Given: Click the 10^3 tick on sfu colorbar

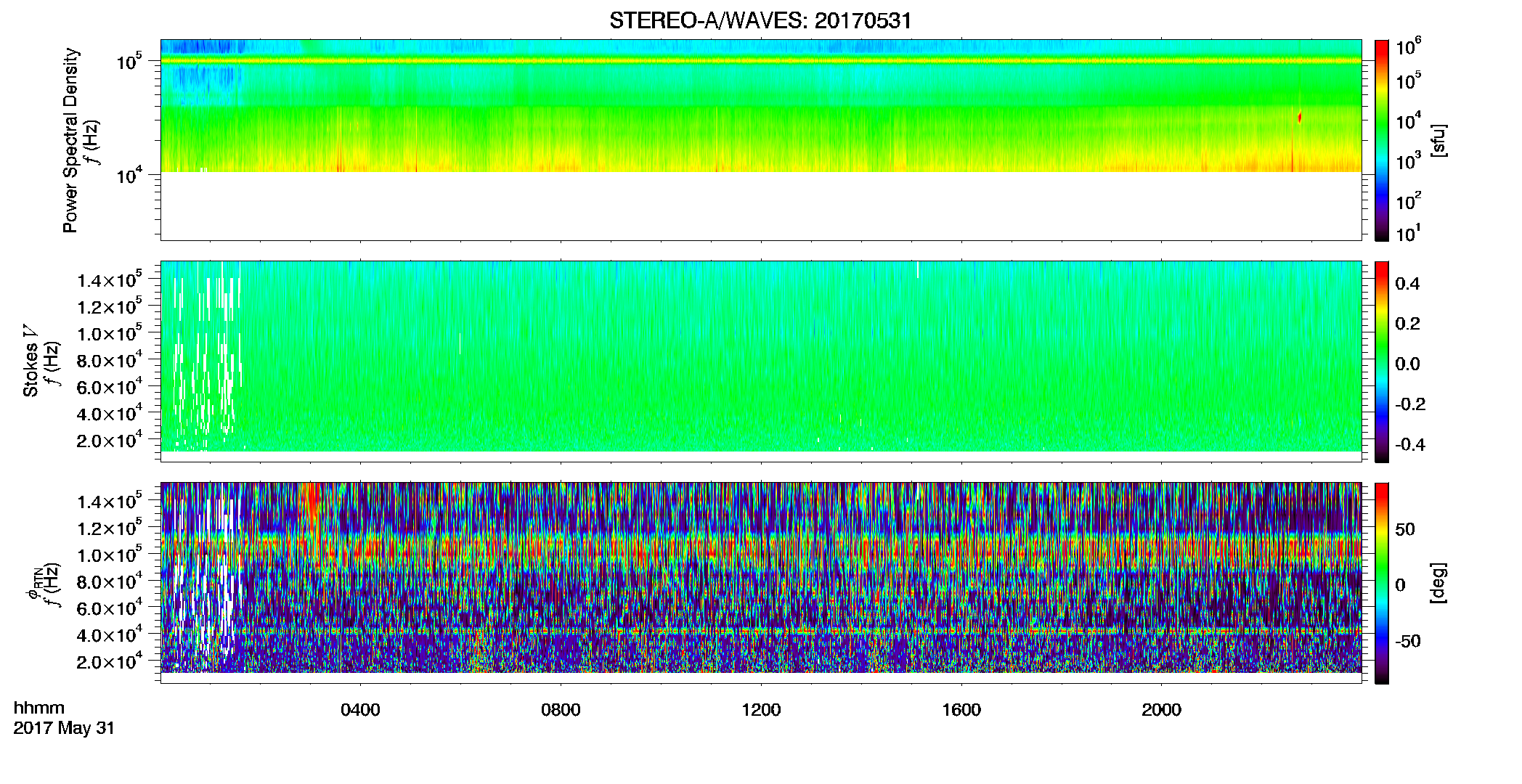Looking at the screenshot, I should [x=1408, y=161].
